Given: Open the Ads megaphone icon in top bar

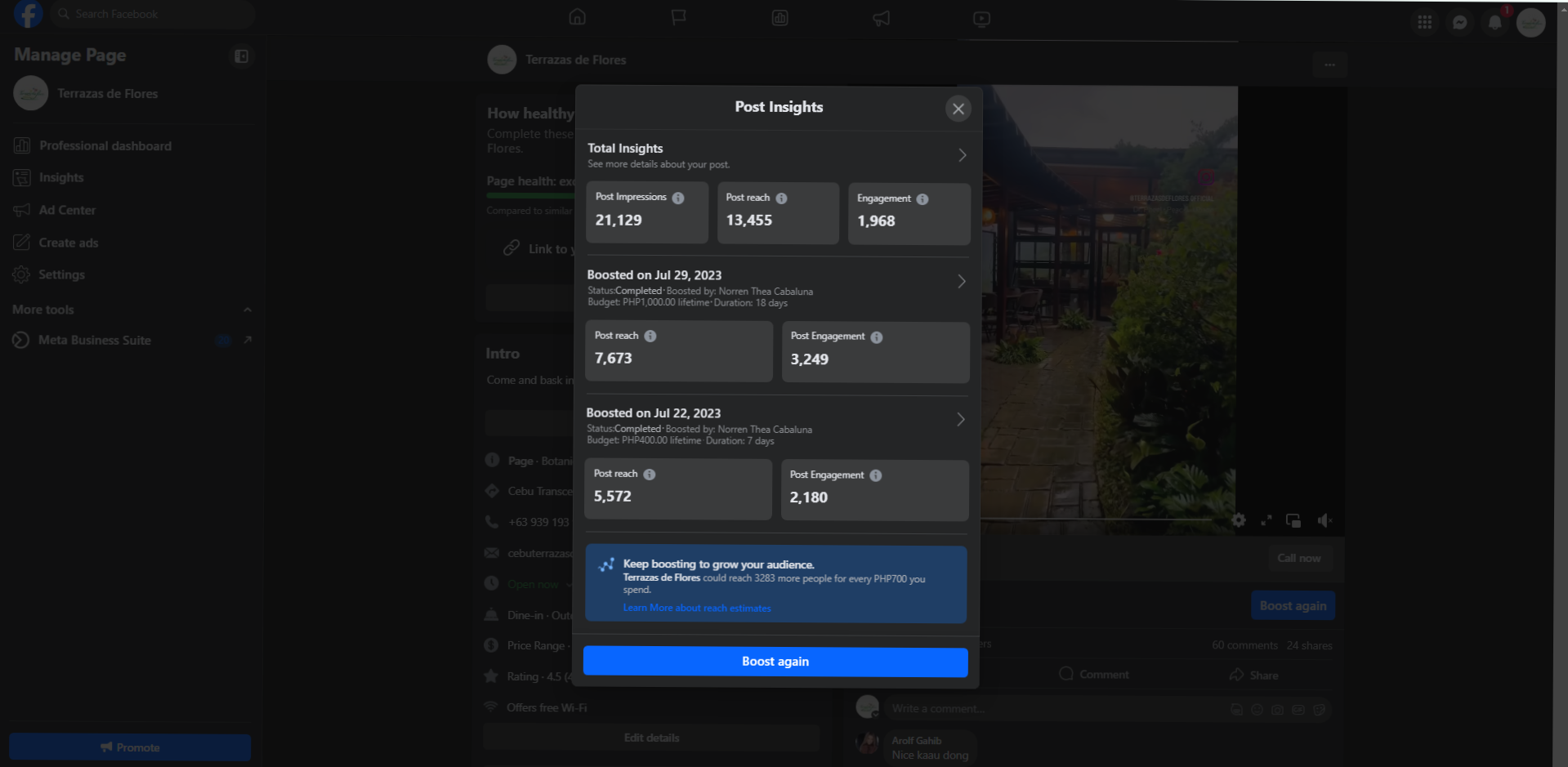Looking at the screenshot, I should point(881,18).
